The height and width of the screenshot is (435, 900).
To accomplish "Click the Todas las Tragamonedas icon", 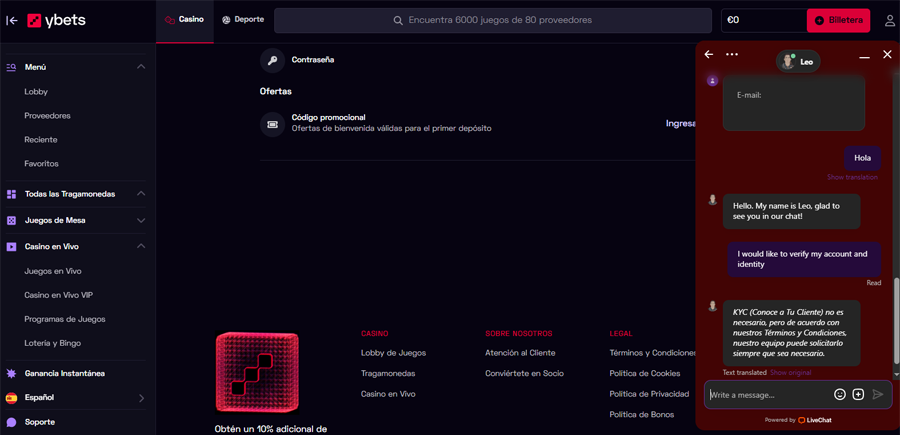I will 11,194.
